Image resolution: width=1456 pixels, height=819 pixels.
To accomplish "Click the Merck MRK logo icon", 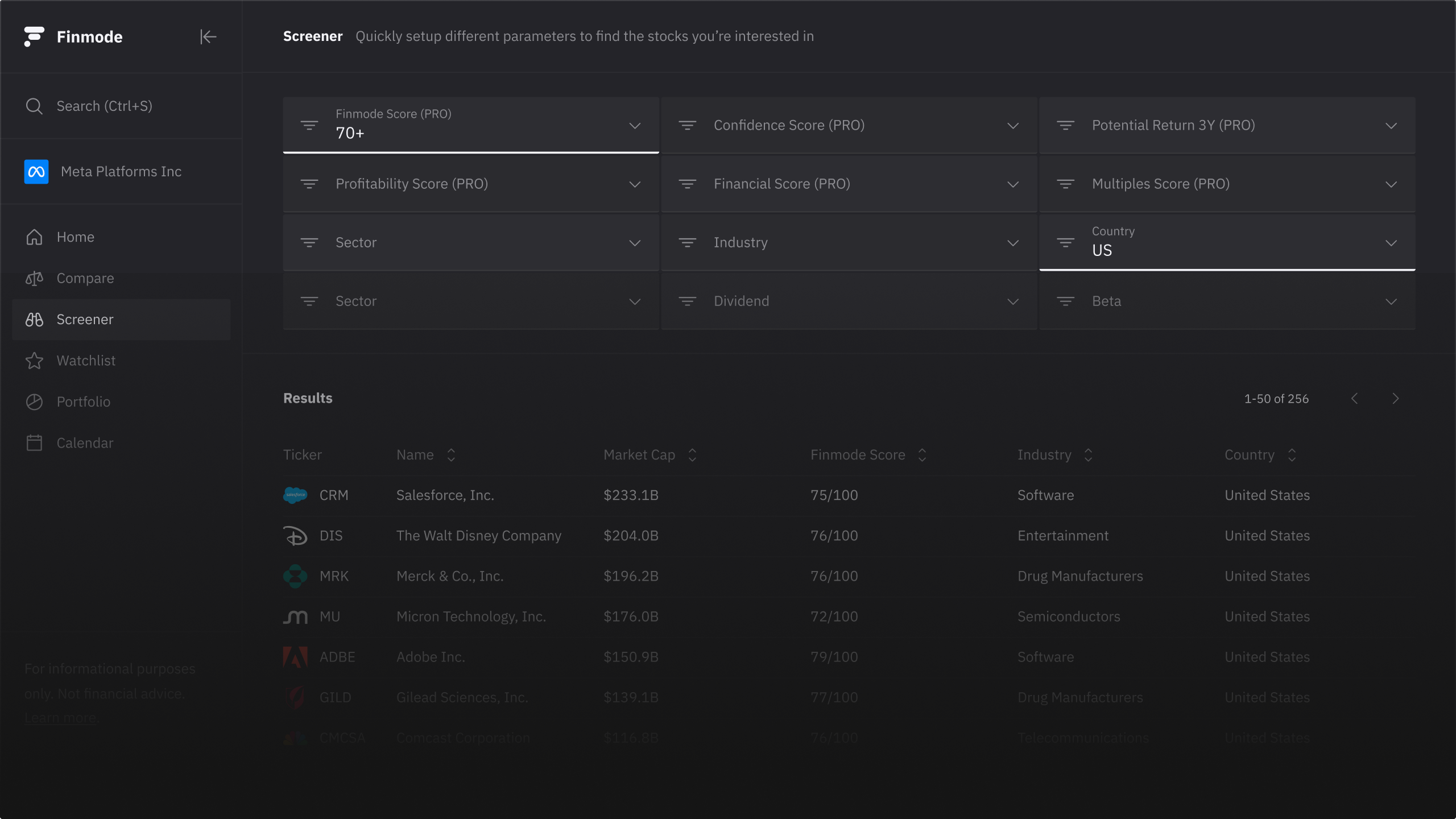I will tap(295, 576).
